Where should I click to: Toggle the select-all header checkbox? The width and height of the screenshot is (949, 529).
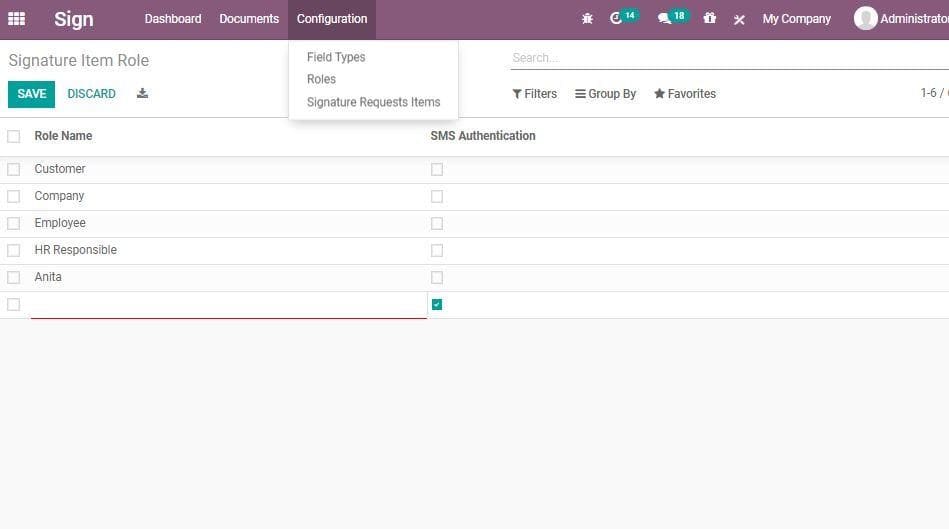13,136
